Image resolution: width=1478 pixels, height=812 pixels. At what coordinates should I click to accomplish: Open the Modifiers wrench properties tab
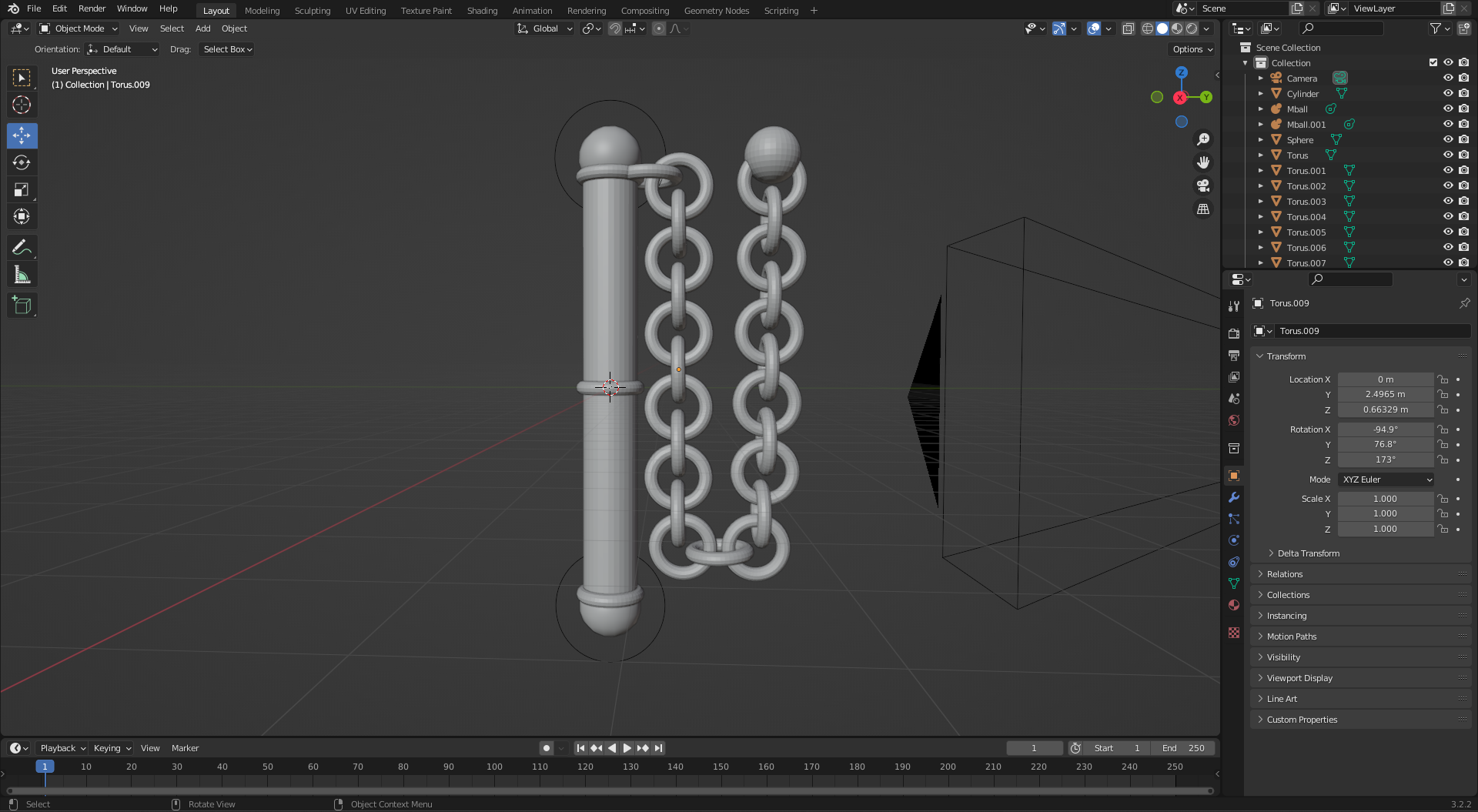point(1234,497)
